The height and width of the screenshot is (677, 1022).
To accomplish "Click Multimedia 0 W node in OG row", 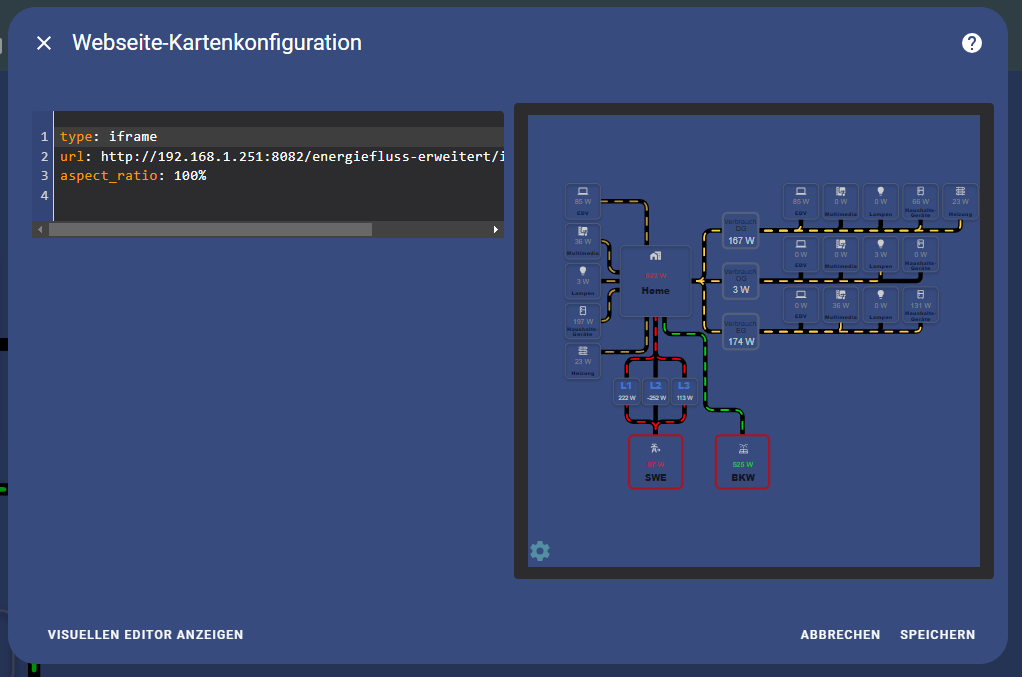I will click(x=841, y=254).
